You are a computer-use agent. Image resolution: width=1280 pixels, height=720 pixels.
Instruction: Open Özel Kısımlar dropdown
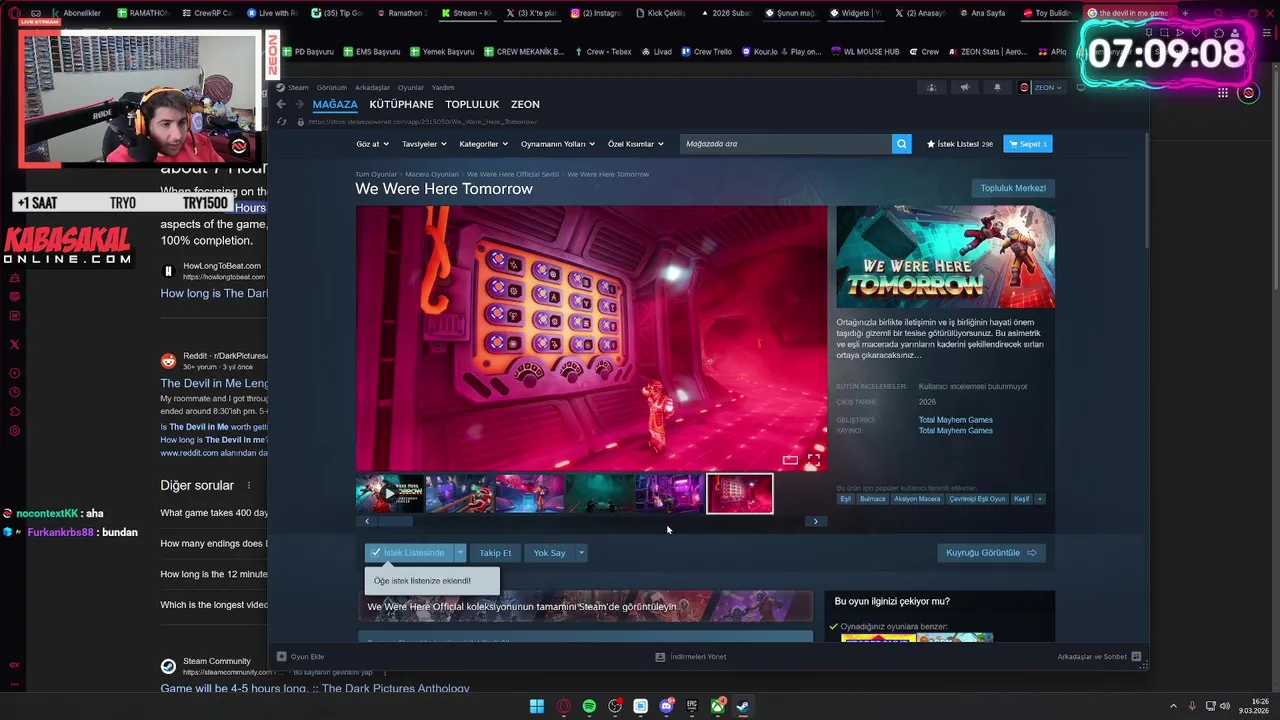(x=636, y=144)
